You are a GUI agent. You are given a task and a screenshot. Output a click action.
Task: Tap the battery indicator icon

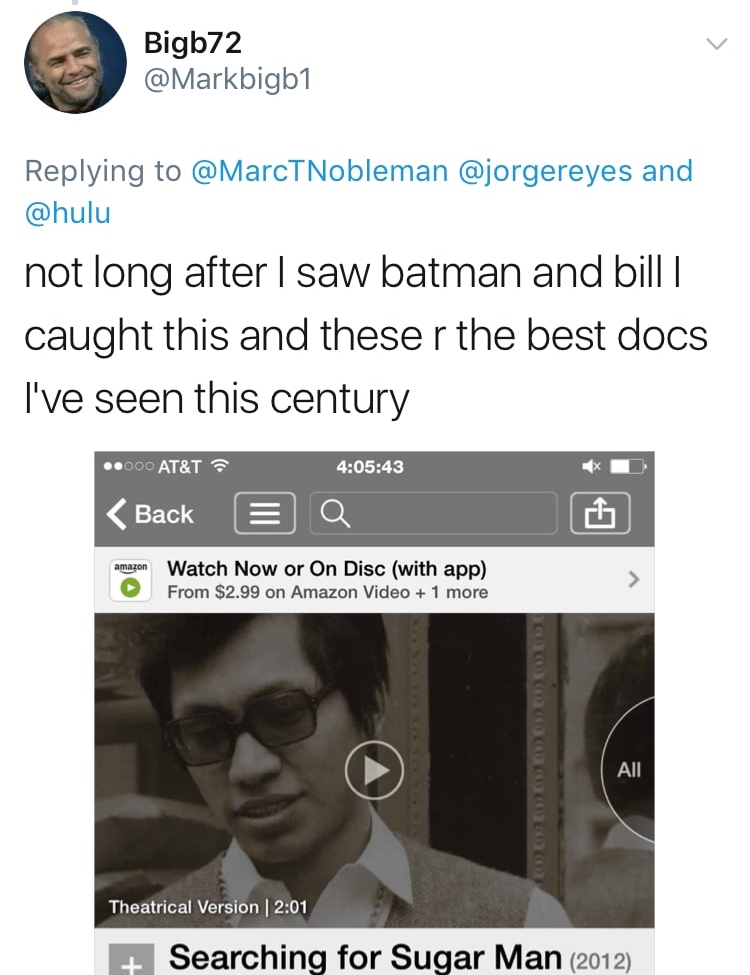630,467
